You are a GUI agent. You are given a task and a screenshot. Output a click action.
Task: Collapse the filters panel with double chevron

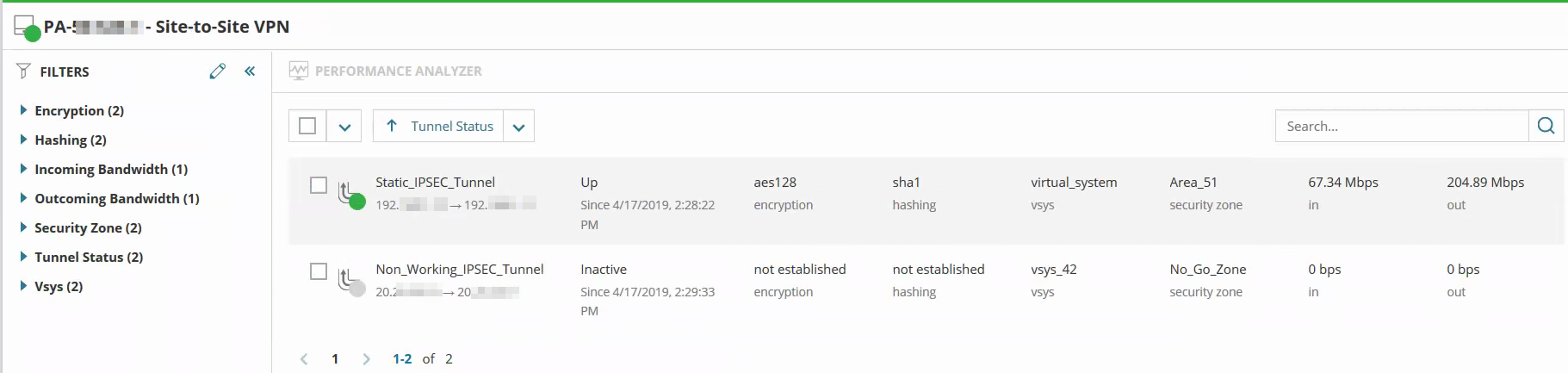coord(250,71)
